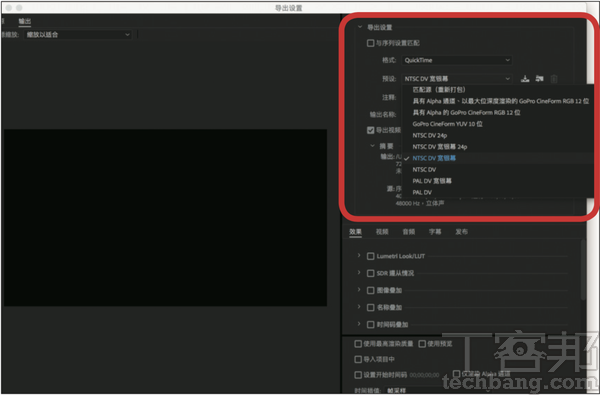Choose the GoPro CineForm YUV 10 位 preset

(497, 124)
